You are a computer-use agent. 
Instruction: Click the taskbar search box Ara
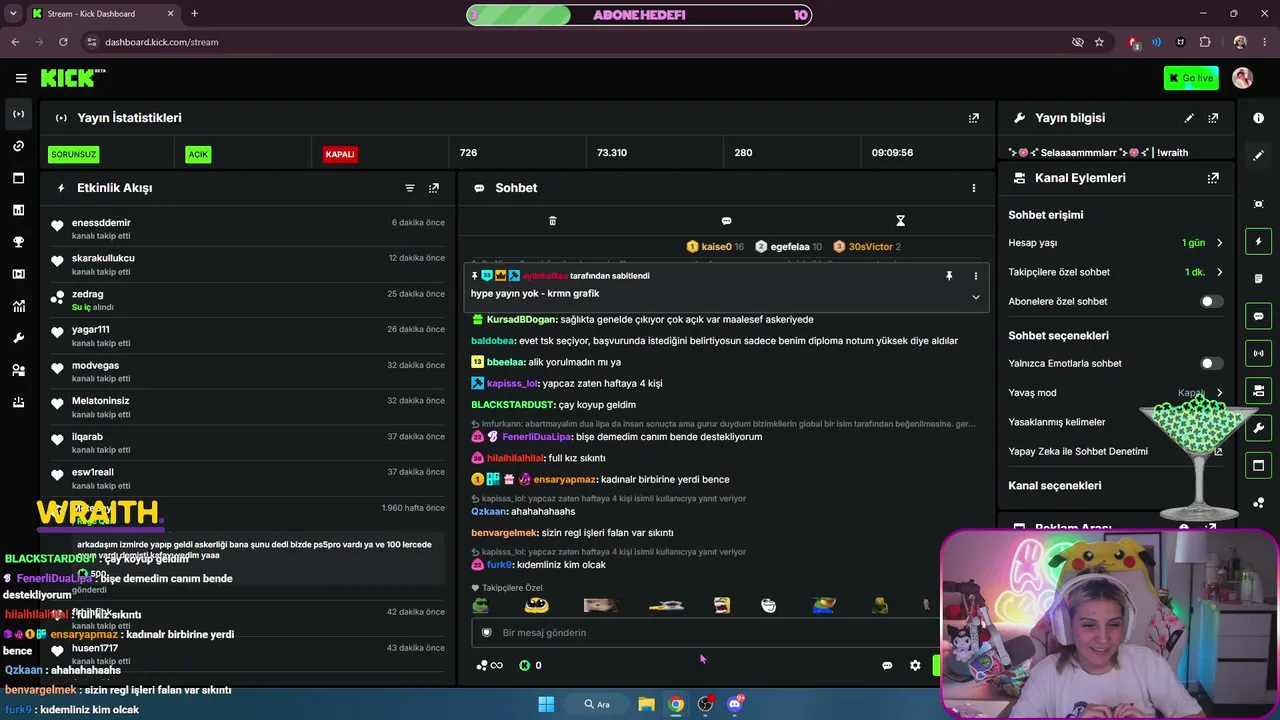[597, 704]
